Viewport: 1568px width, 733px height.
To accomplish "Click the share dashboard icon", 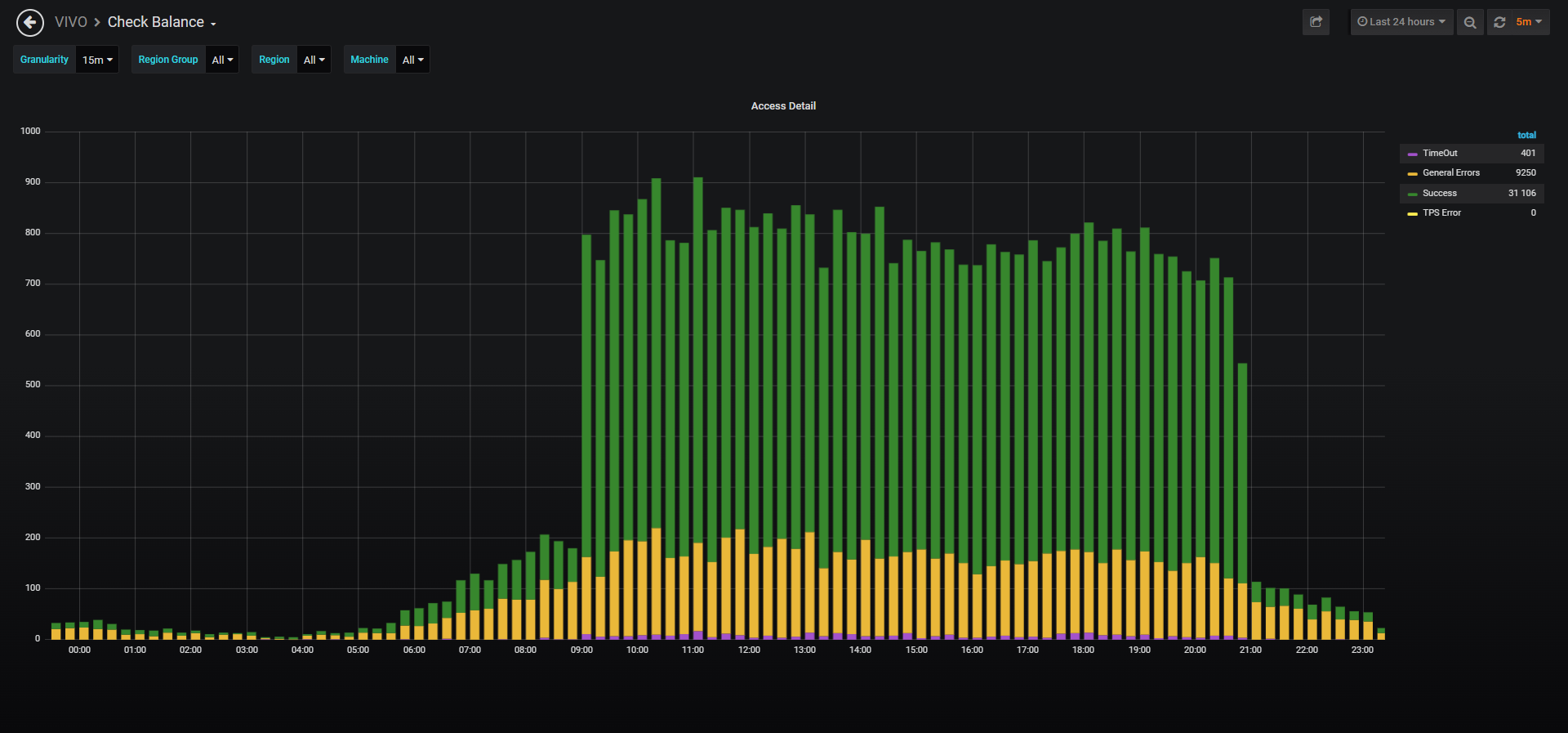I will [x=1316, y=22].
